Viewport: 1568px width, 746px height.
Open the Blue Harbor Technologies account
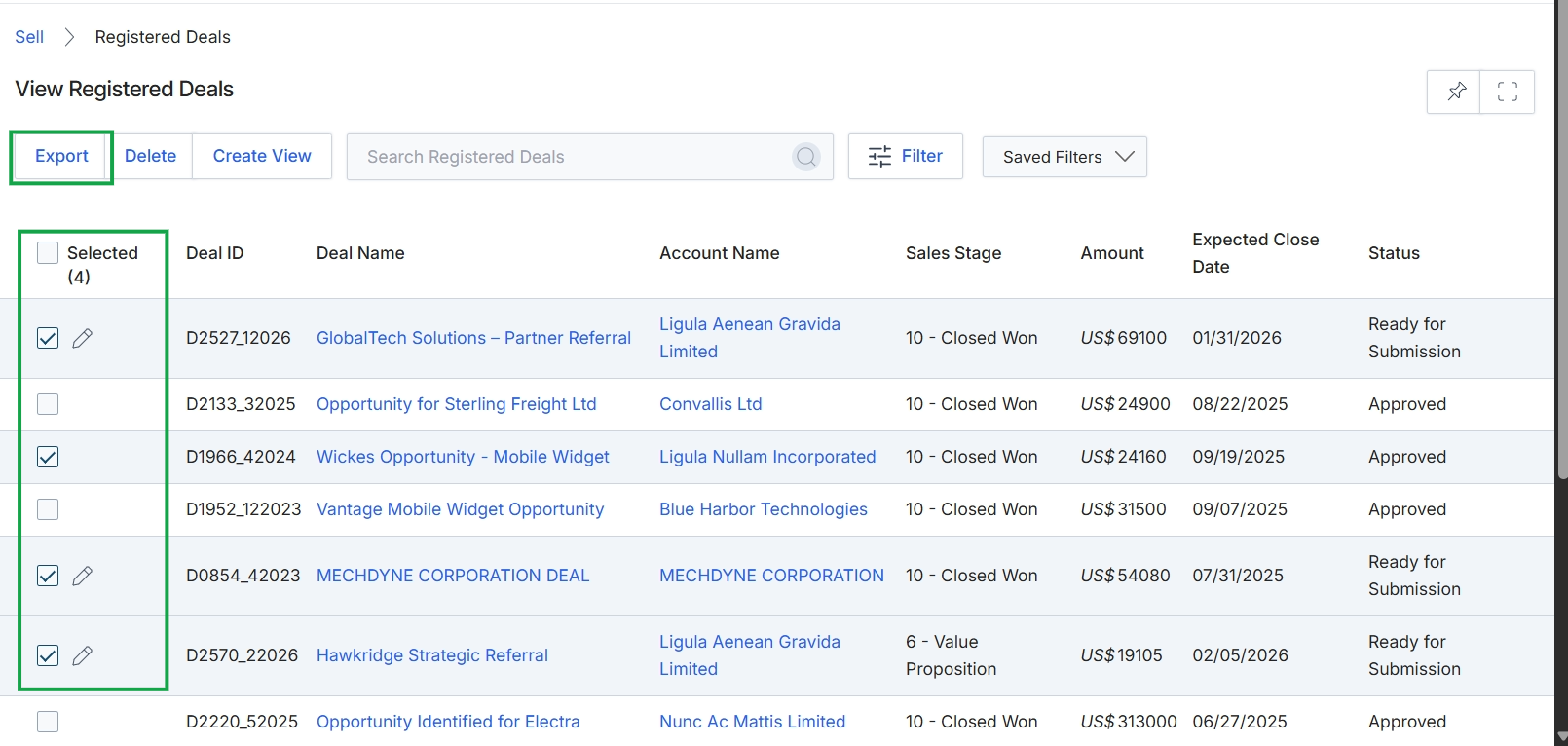(764, 509)
